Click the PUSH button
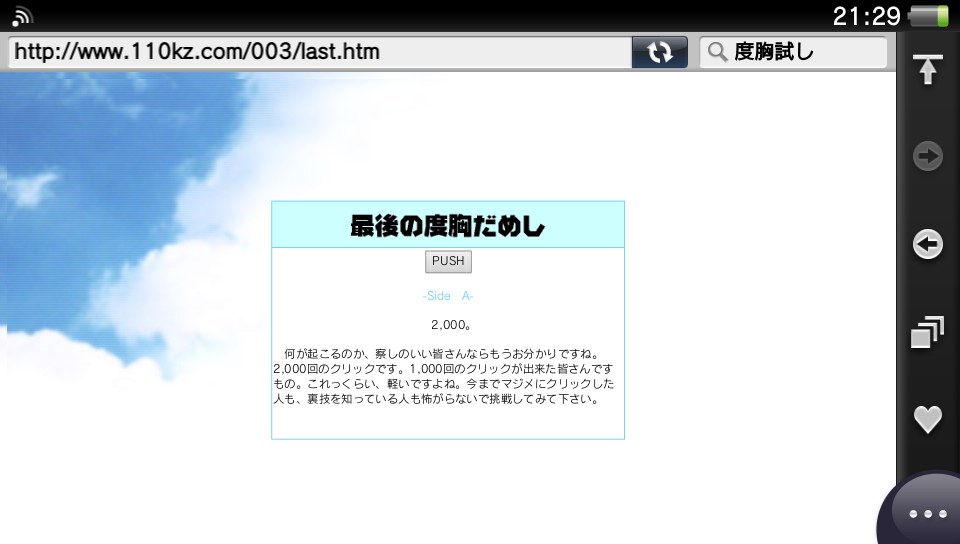Viewport: 960px width, 544px height. tap(448, 261)
